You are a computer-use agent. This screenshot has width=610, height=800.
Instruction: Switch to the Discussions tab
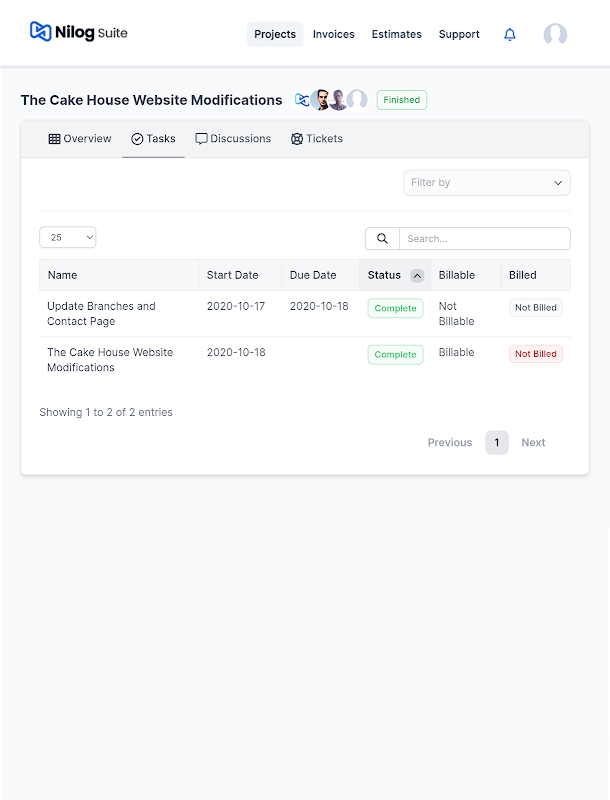233,139
